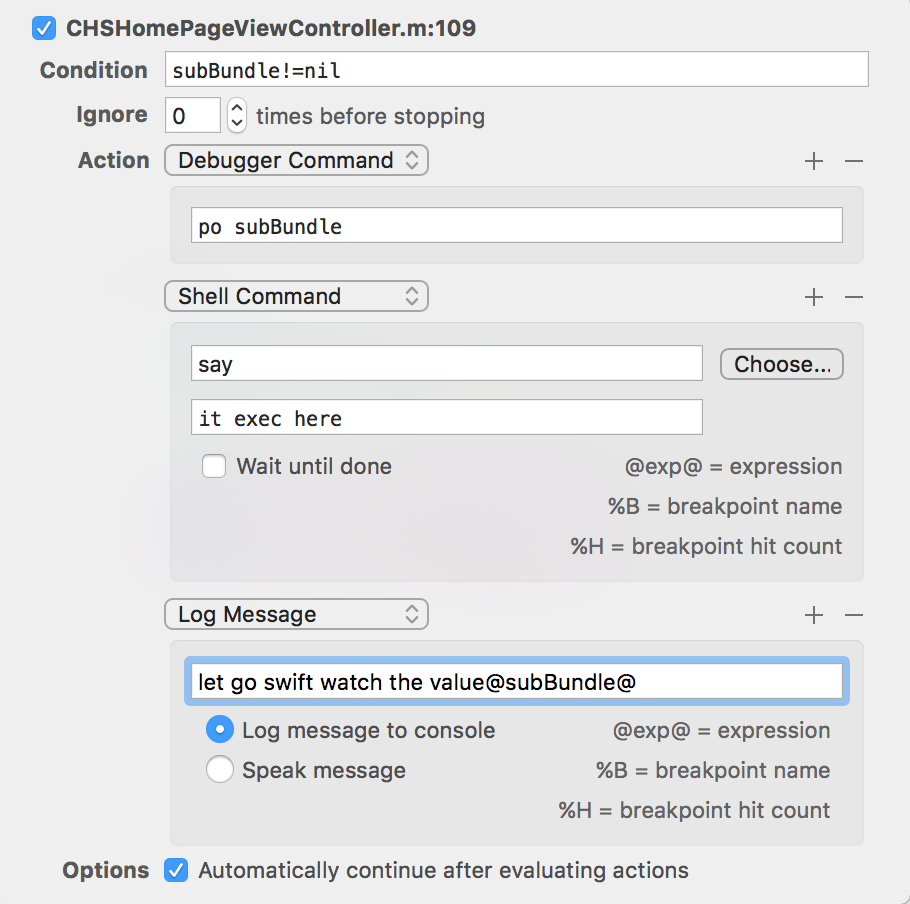Remove the Debugger Command action
Screen dimensions: 910x904
[854, 160]
